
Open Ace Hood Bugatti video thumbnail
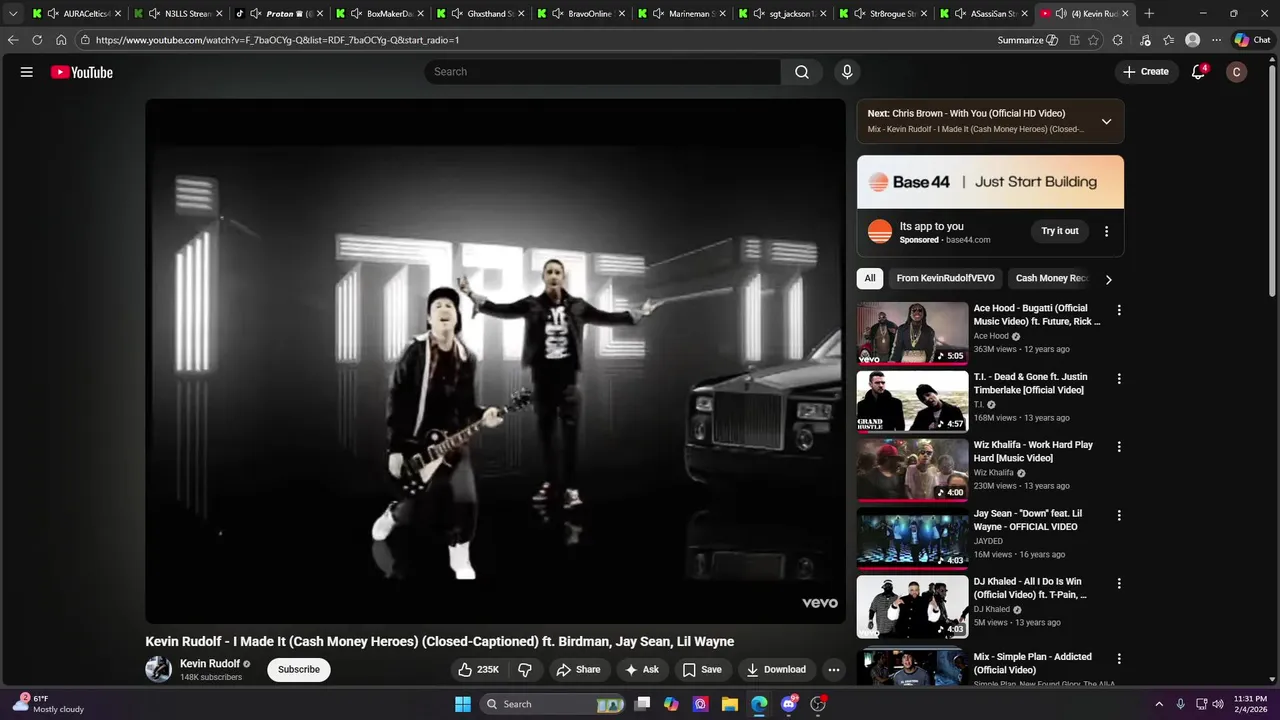912,333
